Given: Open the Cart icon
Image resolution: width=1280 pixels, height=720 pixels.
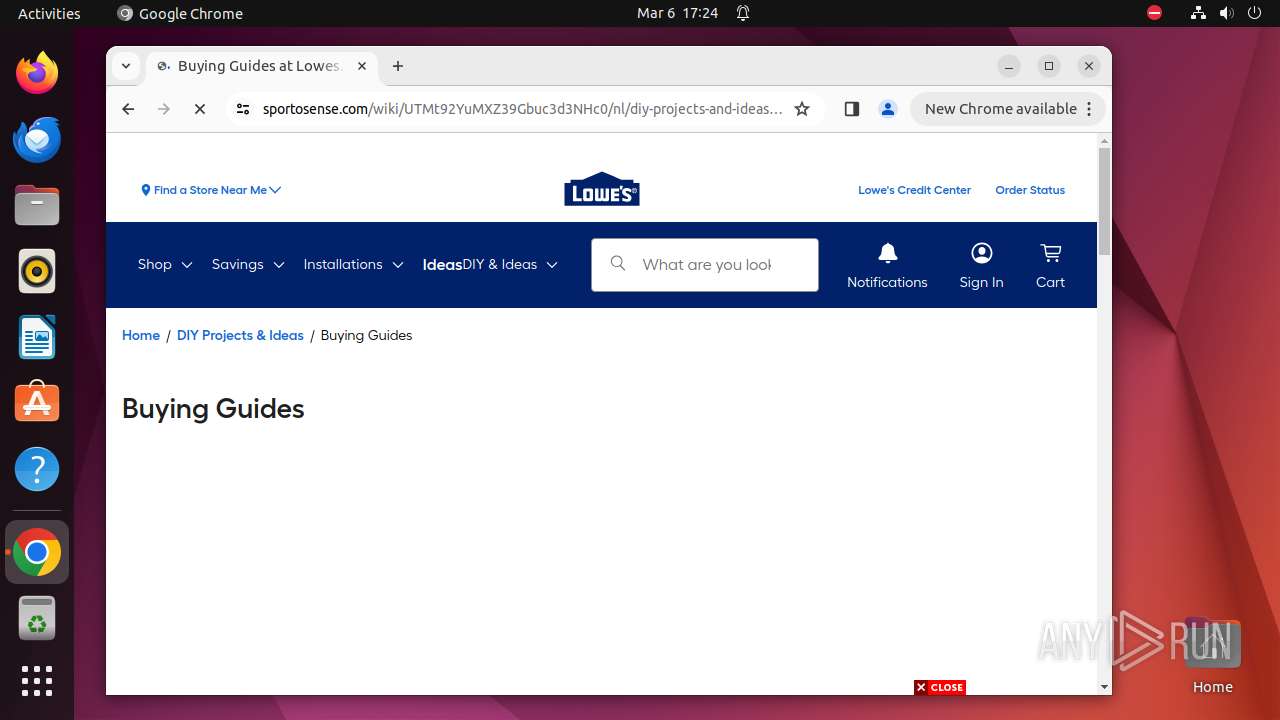Looking at the screenshot, I should (x=1050, y=265).
